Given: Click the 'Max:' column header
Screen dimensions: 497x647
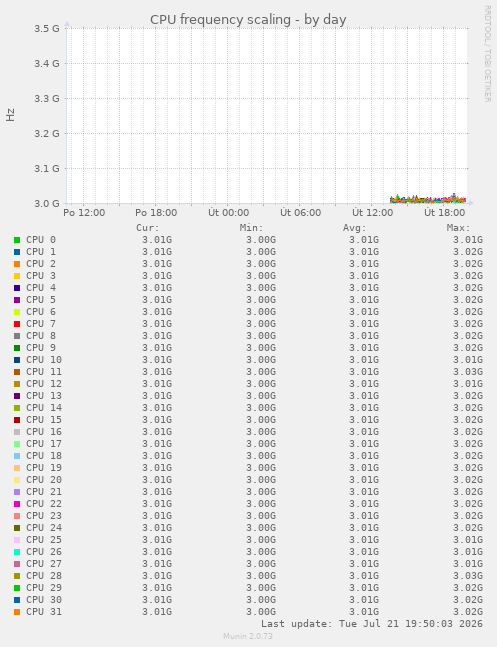Looking at the screenshot, I should tap(458, 228).
